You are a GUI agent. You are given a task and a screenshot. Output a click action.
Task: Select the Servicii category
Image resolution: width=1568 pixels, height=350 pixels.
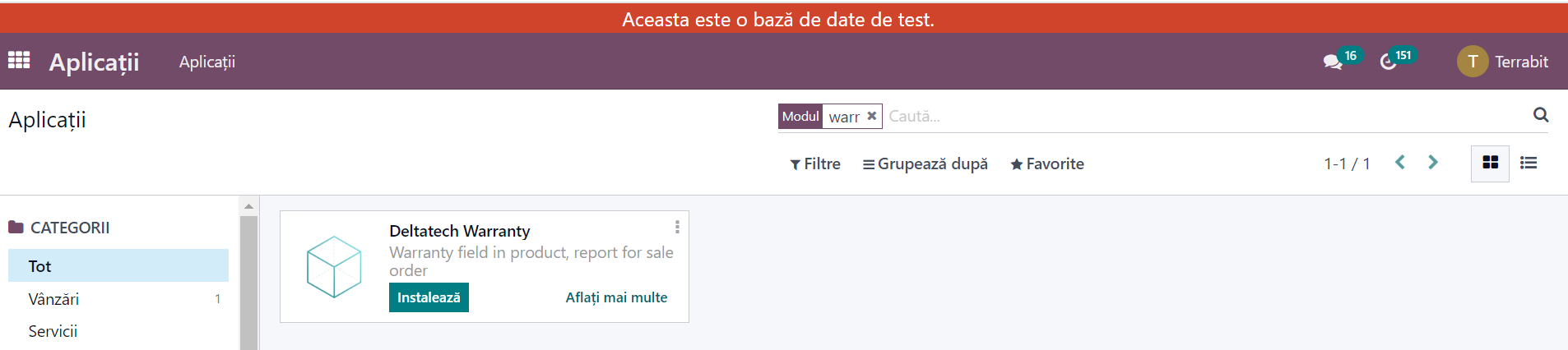(x=118, y=331)
